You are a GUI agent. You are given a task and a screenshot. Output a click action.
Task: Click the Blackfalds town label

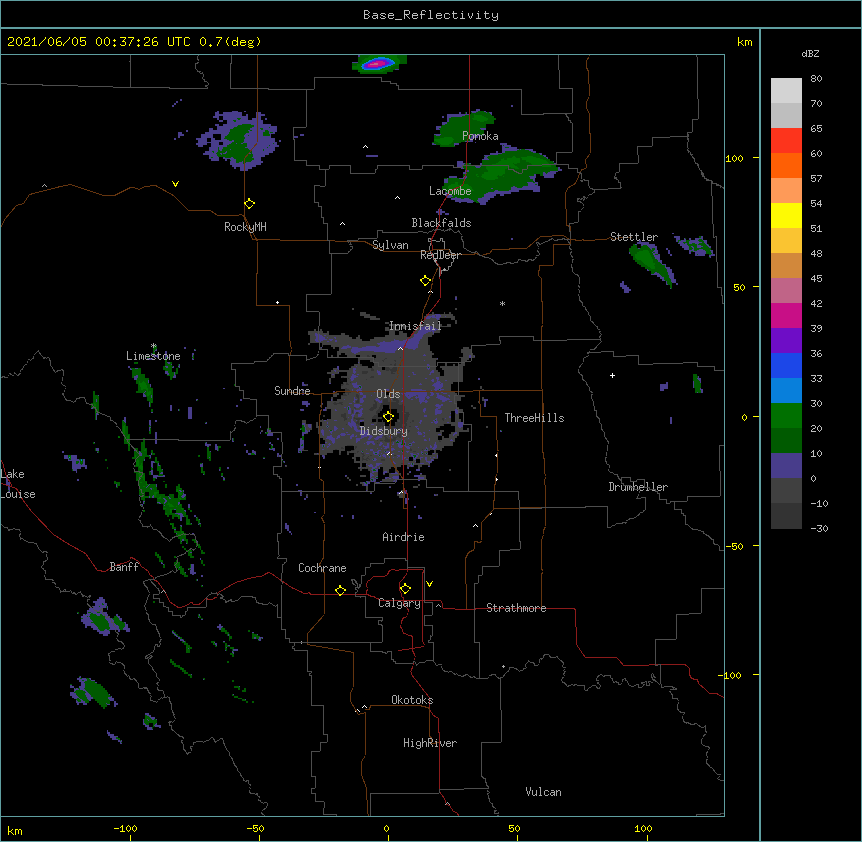441,223
